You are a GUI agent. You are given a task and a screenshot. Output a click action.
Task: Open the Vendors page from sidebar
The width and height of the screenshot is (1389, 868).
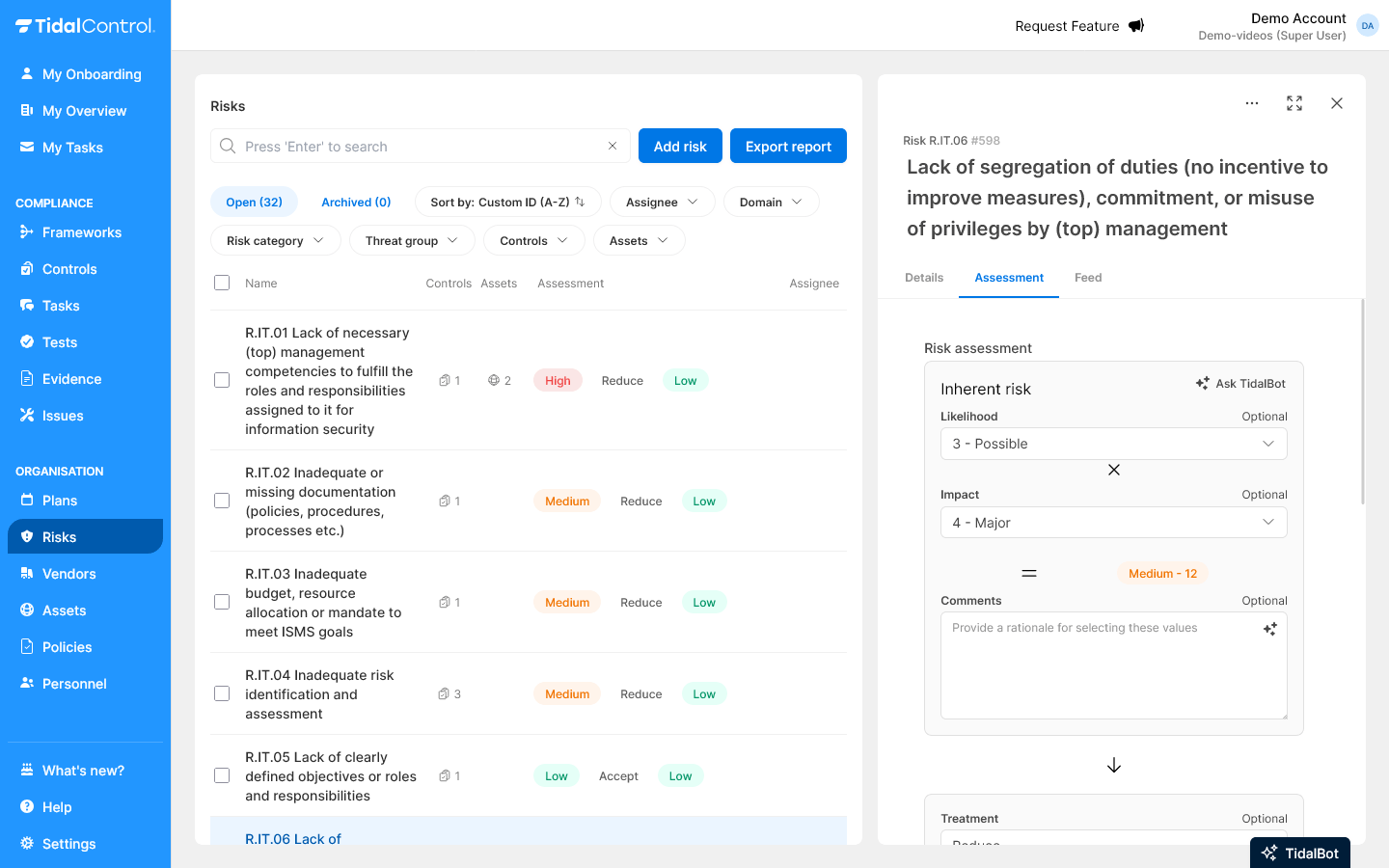(x=68, y=574)
